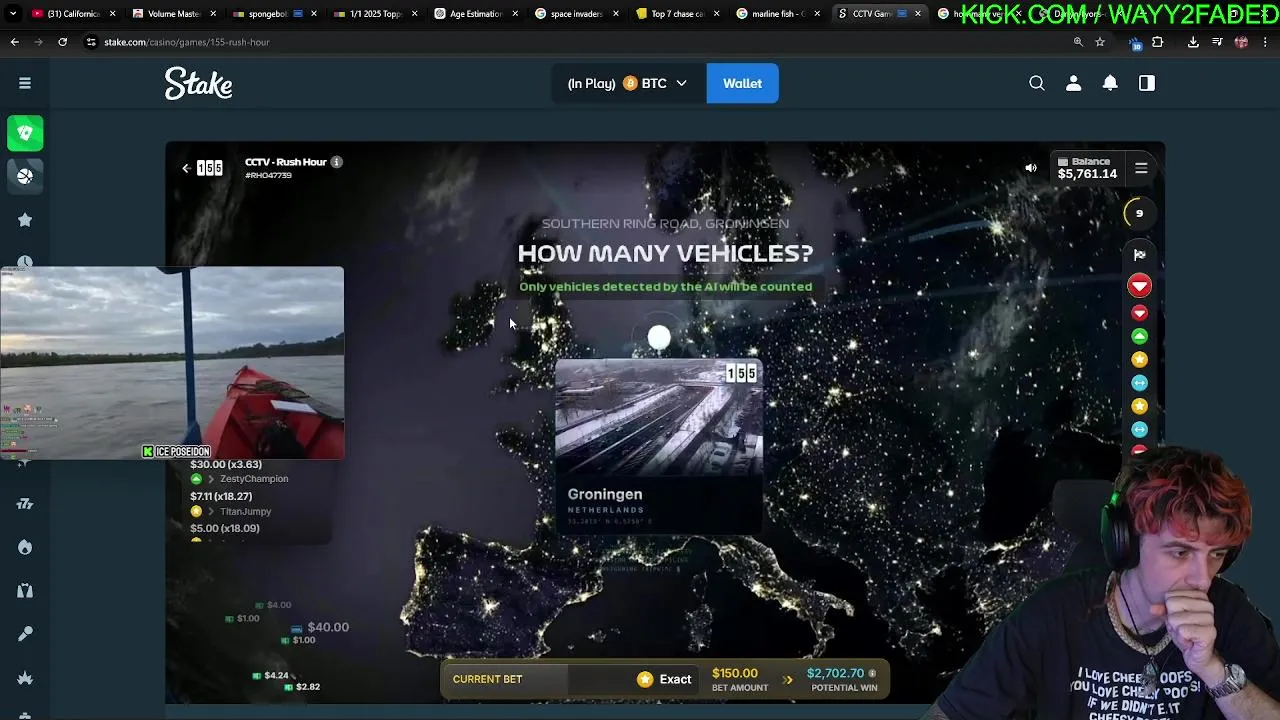Click the checkered flag history icon
1280x720 pixels.
1139,255
